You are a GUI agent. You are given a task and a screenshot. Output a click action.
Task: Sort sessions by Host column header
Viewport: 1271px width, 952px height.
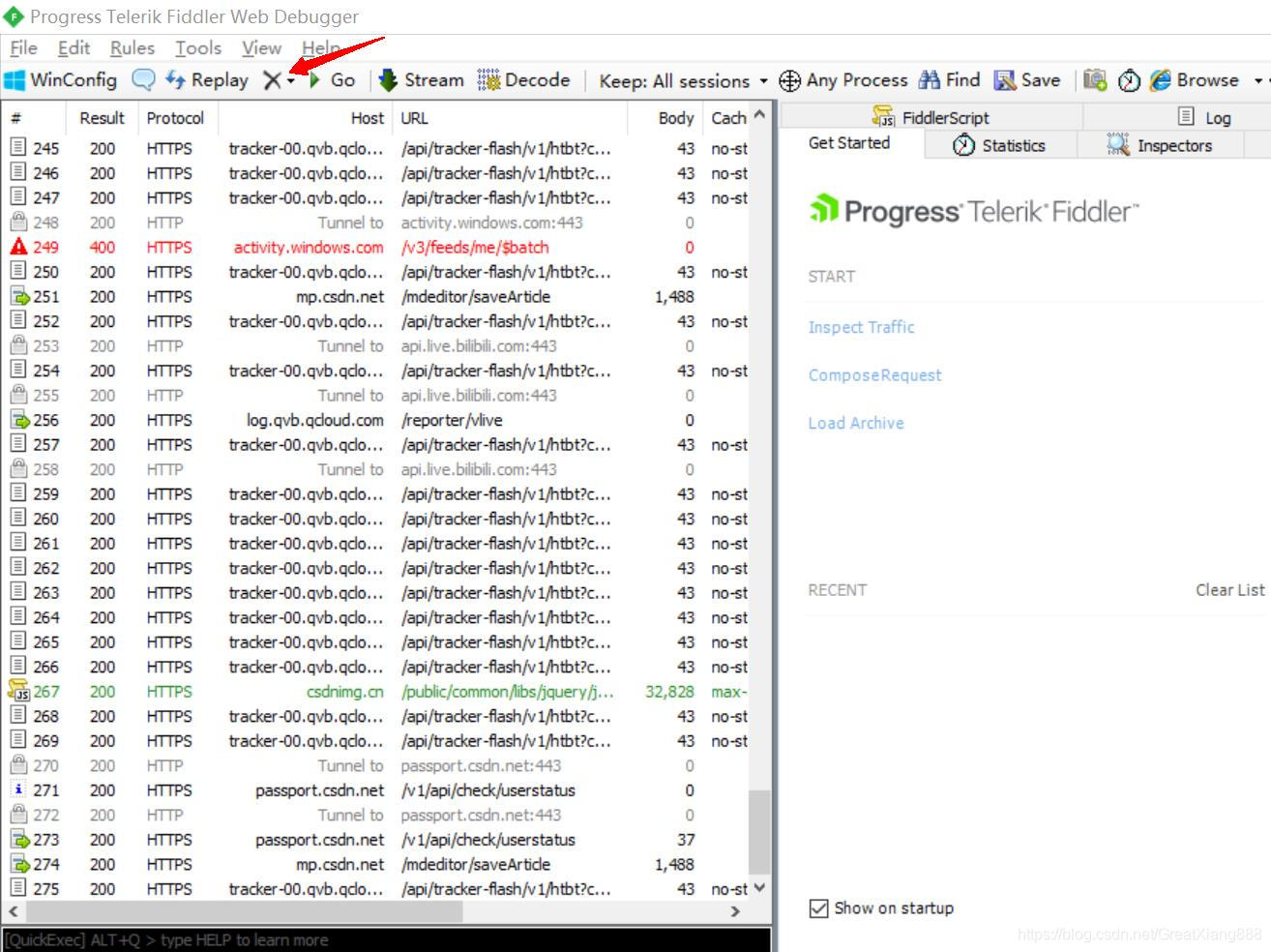coord(306,118)
